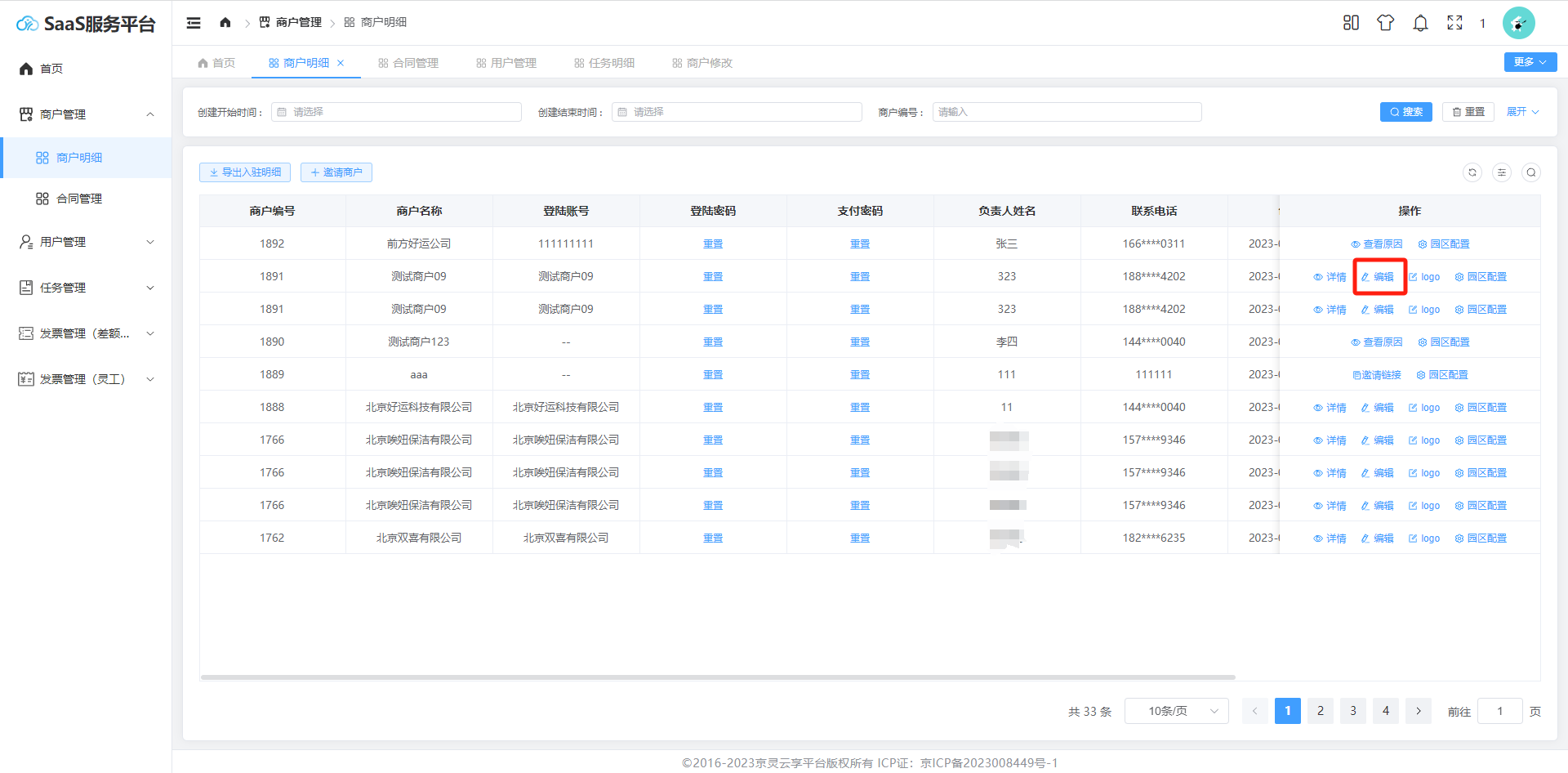Open 详情 for 北京双喜有限公司
The image size is (1568, 773).
pyautogui.click(x=1330, y=538)
